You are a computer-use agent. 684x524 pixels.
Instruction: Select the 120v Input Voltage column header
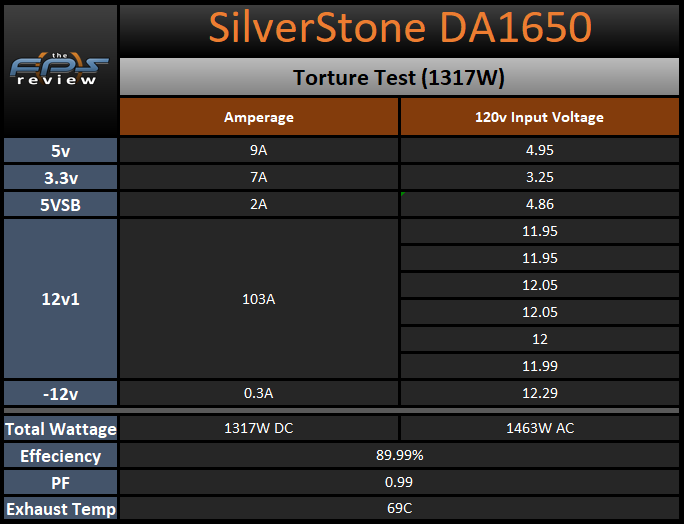point(540,117)
